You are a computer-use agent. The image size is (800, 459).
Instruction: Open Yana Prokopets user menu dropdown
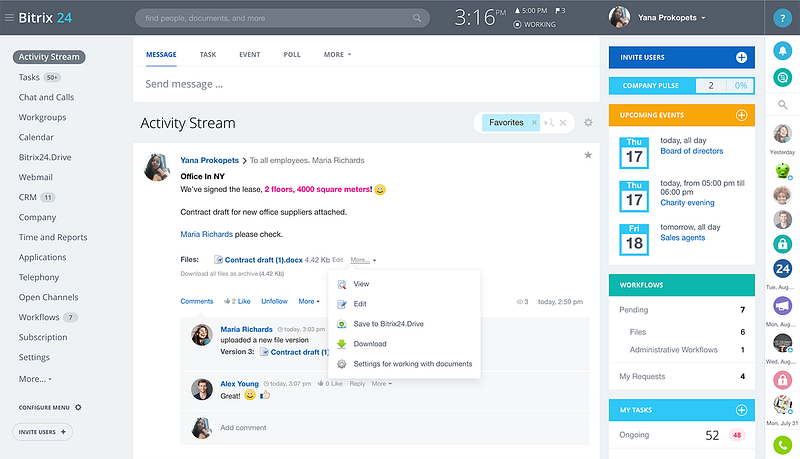click(671, 18)
